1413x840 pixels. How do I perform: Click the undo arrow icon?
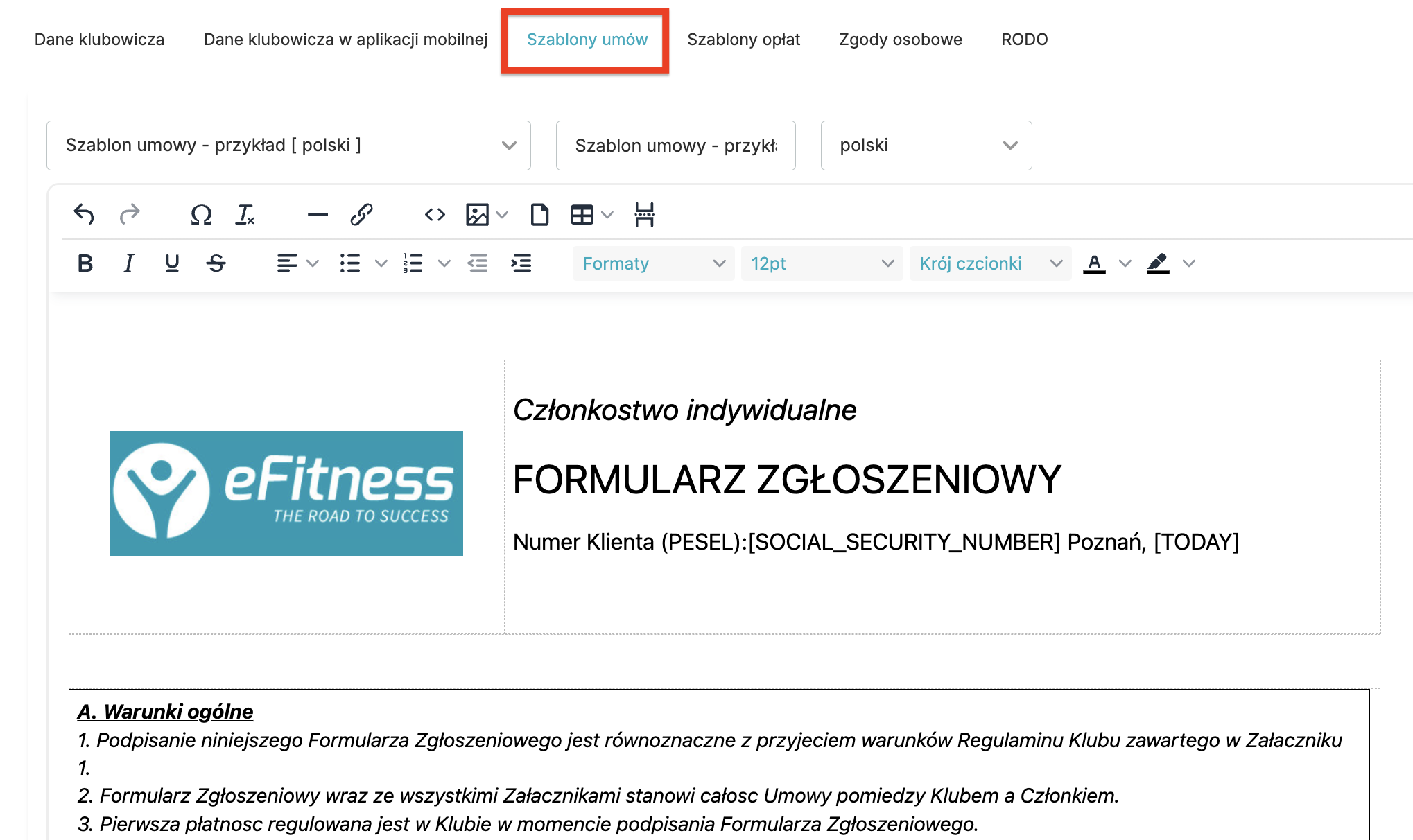tap(84, 214)
